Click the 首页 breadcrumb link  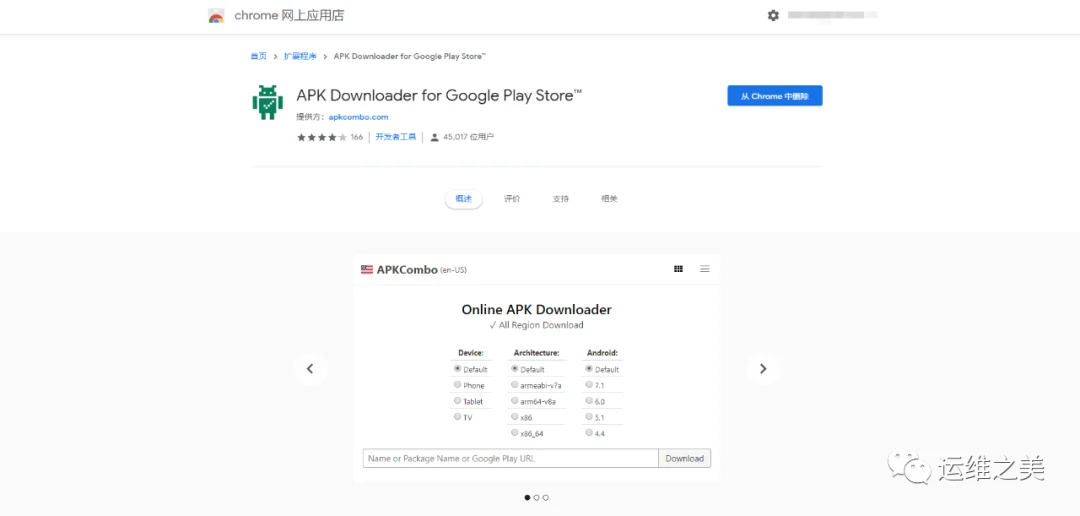click(x=258, y=56)
